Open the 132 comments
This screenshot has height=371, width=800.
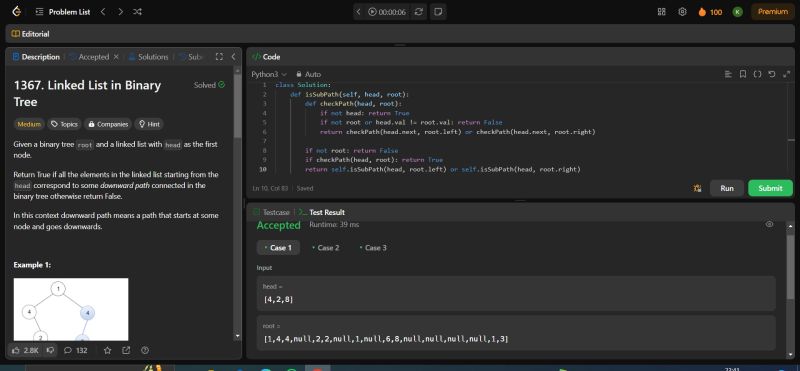click(76, 351)
